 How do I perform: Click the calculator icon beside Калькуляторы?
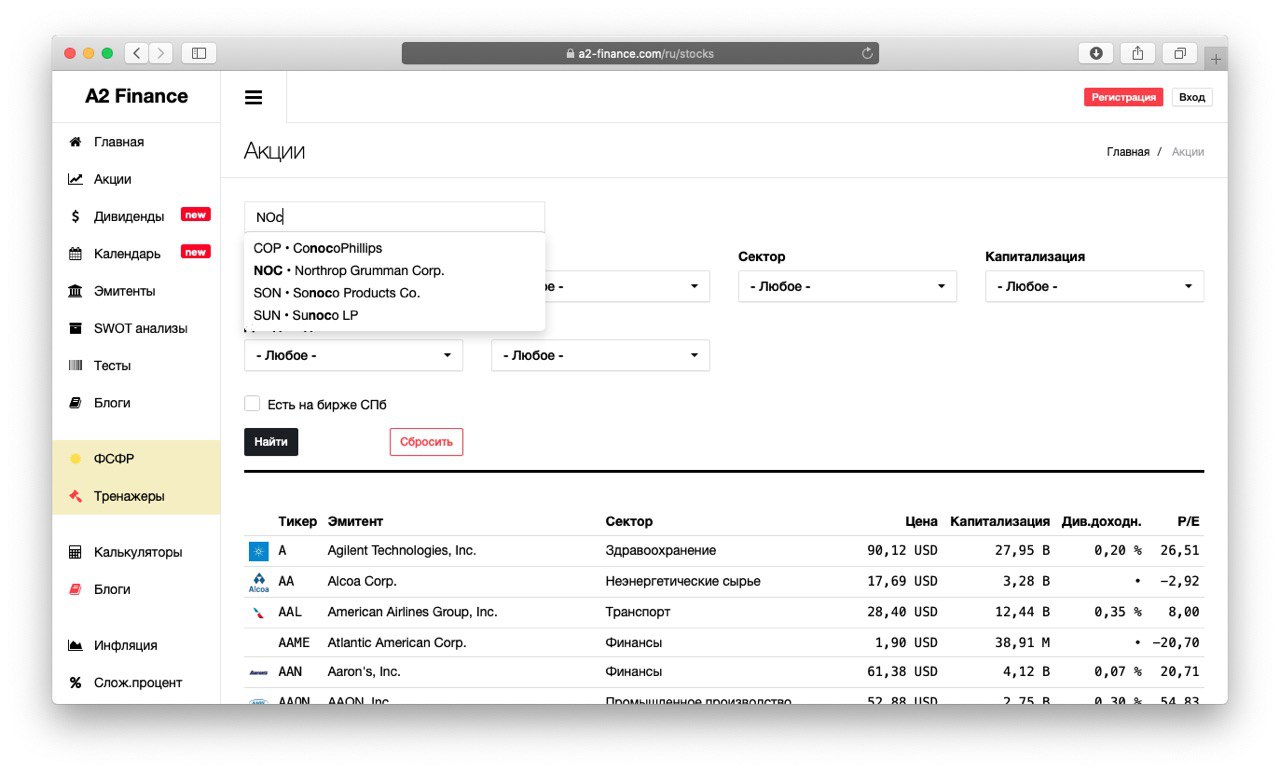[x=75, y=552]
